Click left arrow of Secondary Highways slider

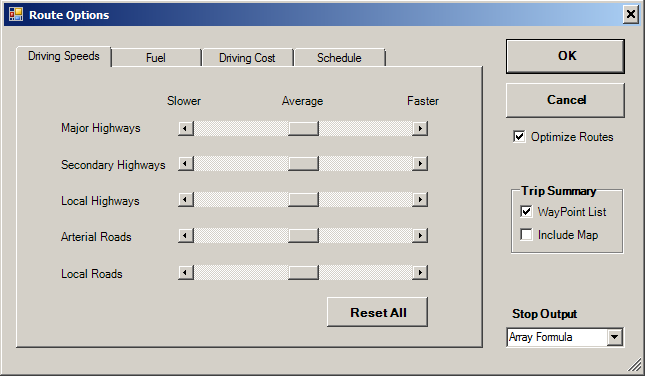[186, 164]
